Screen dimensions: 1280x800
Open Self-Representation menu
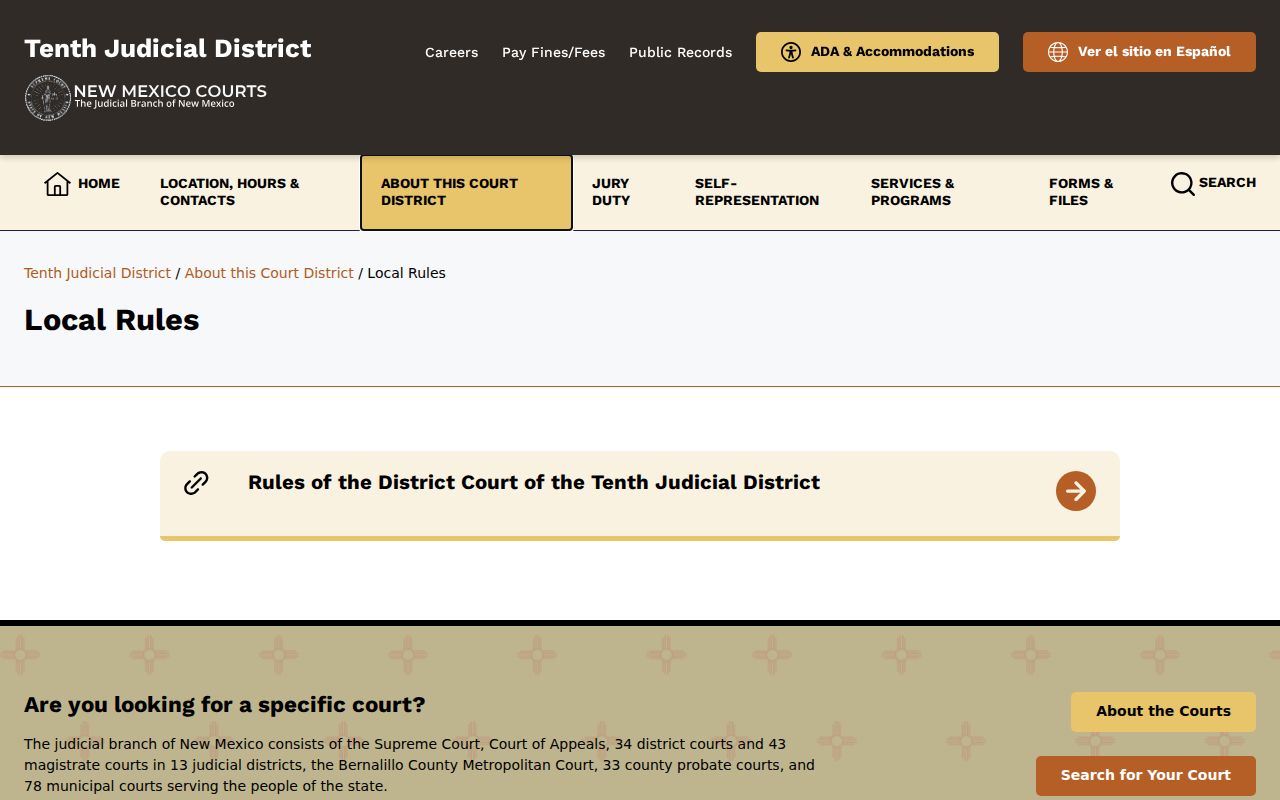point(757,192)
